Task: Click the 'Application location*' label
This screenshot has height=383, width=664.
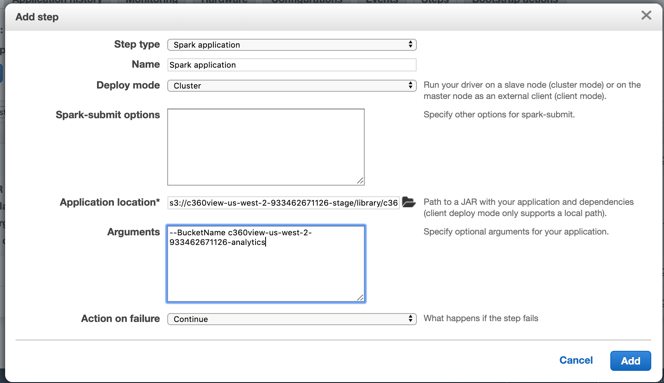Action: 110,203
